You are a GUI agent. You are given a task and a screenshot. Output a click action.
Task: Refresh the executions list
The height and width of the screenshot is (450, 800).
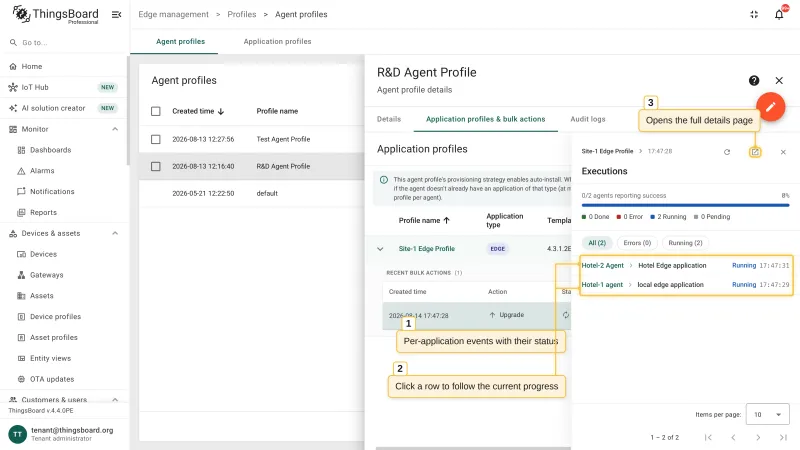click(727, 152)
